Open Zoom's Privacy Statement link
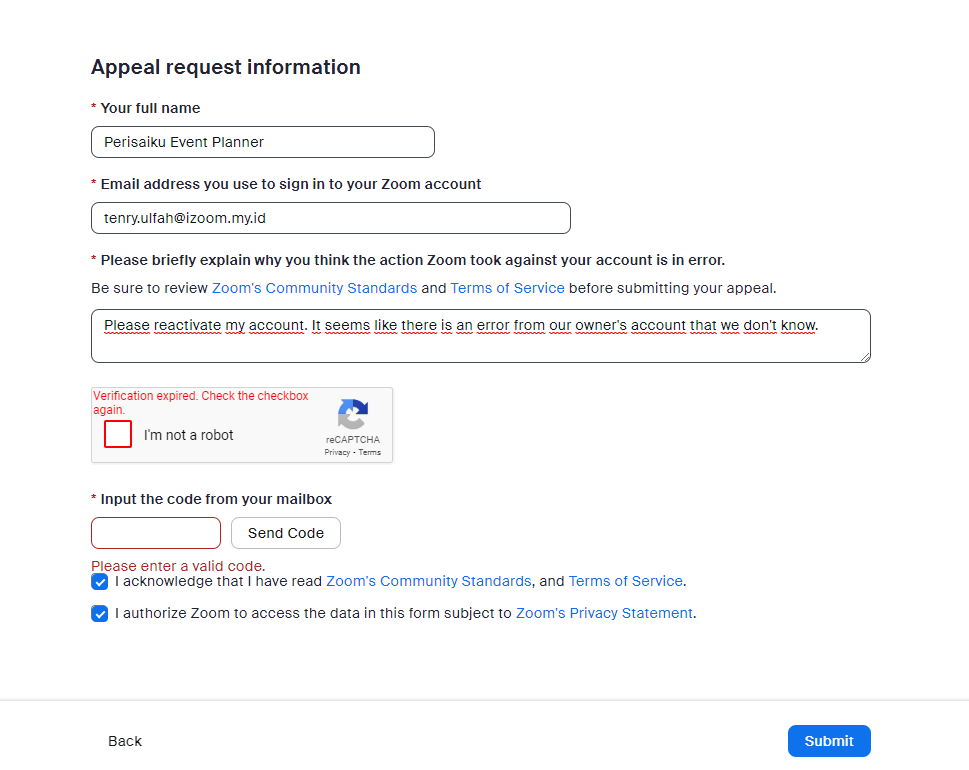The height and width of the screenshot is (770, 969). click(x=604, y=614)
